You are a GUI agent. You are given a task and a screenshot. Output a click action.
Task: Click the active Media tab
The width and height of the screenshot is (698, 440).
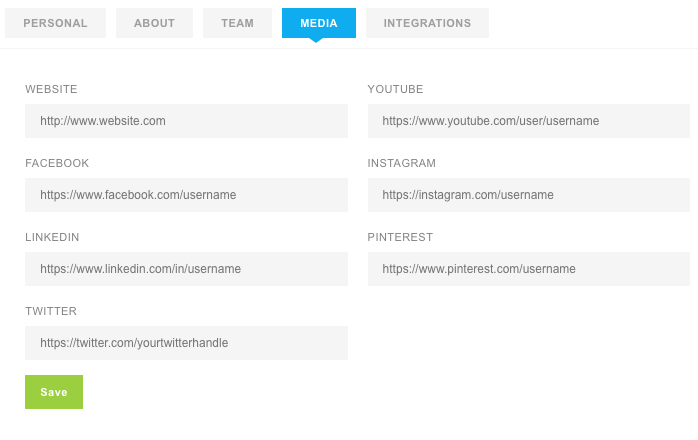319,23
